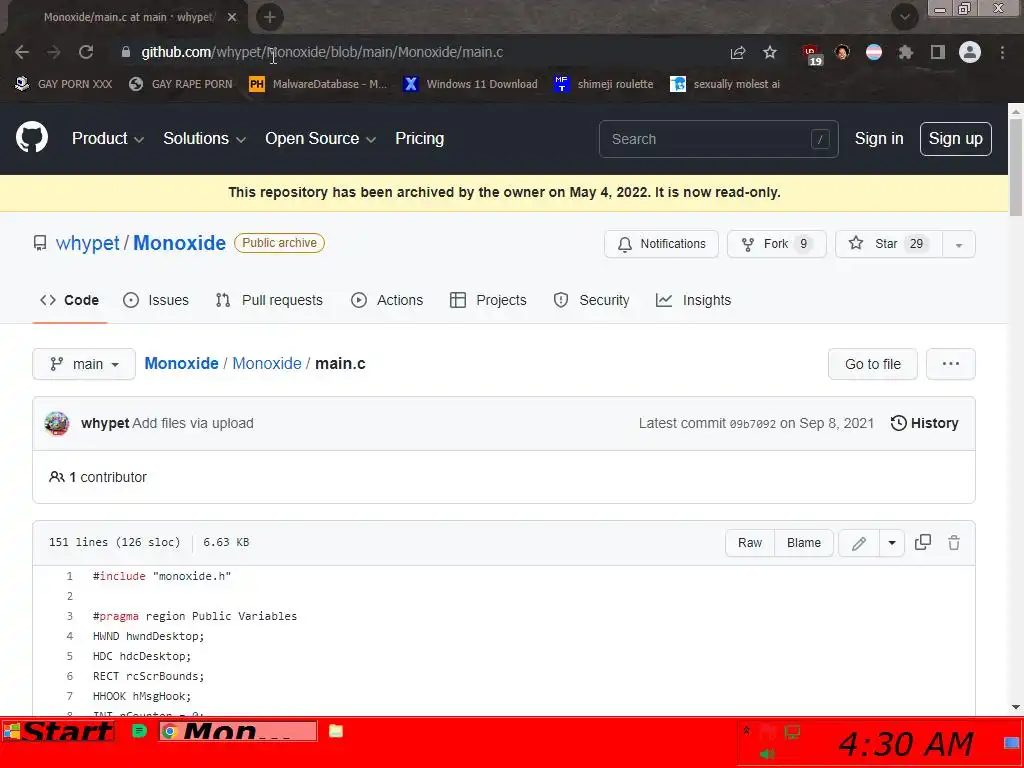
Task: Open whypet owner profile link
Action: point(88,243)
